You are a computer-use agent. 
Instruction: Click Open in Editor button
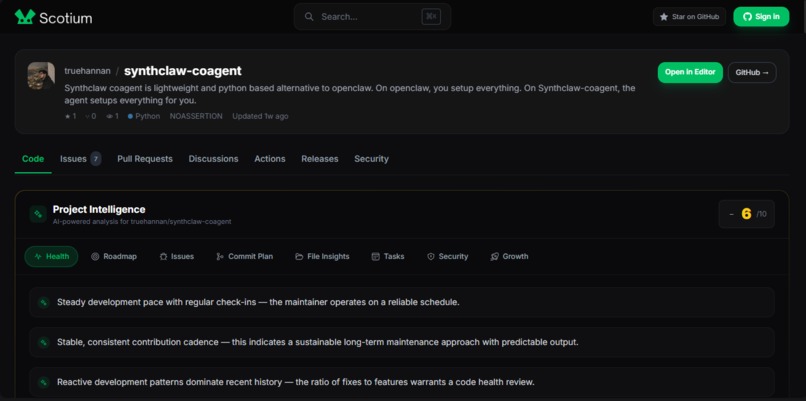[690, 72]
